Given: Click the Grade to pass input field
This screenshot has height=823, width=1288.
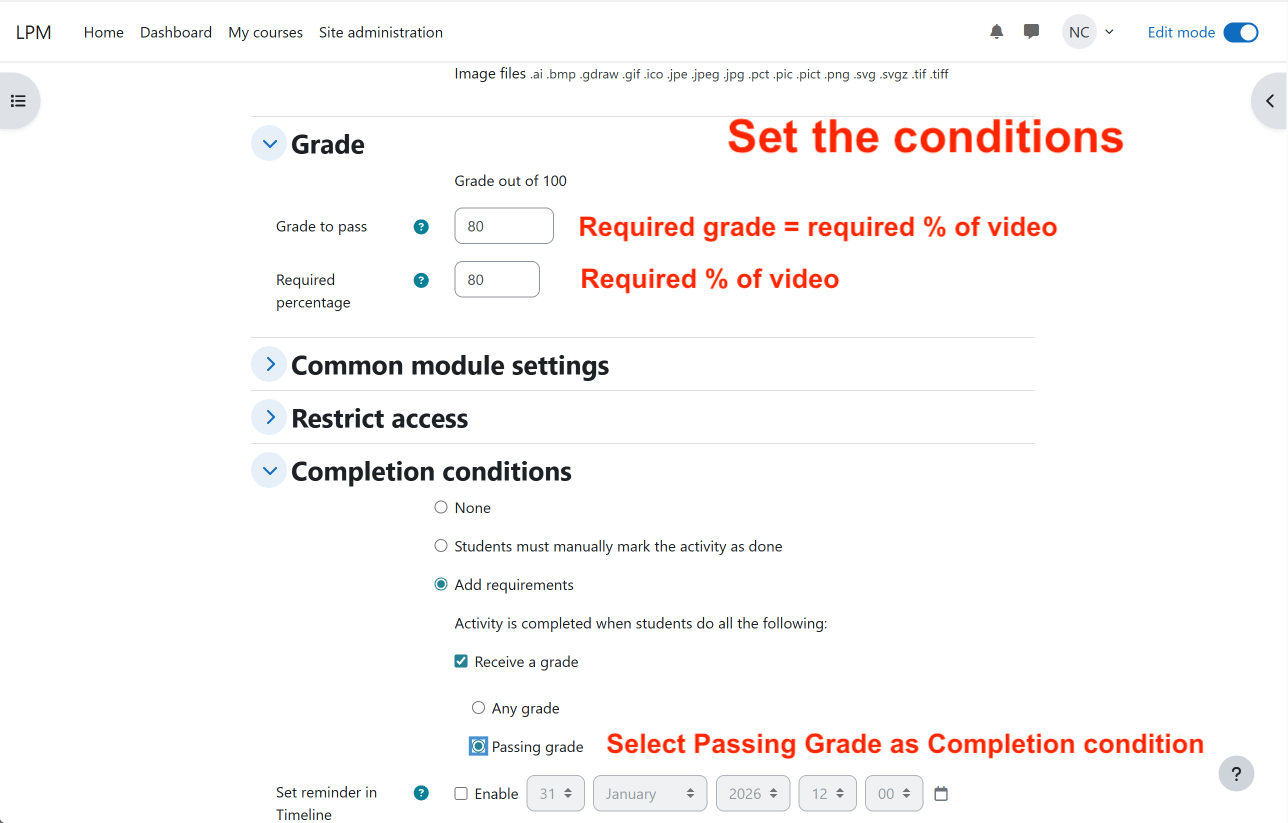Looking at the screenshot, I should 503,226.
